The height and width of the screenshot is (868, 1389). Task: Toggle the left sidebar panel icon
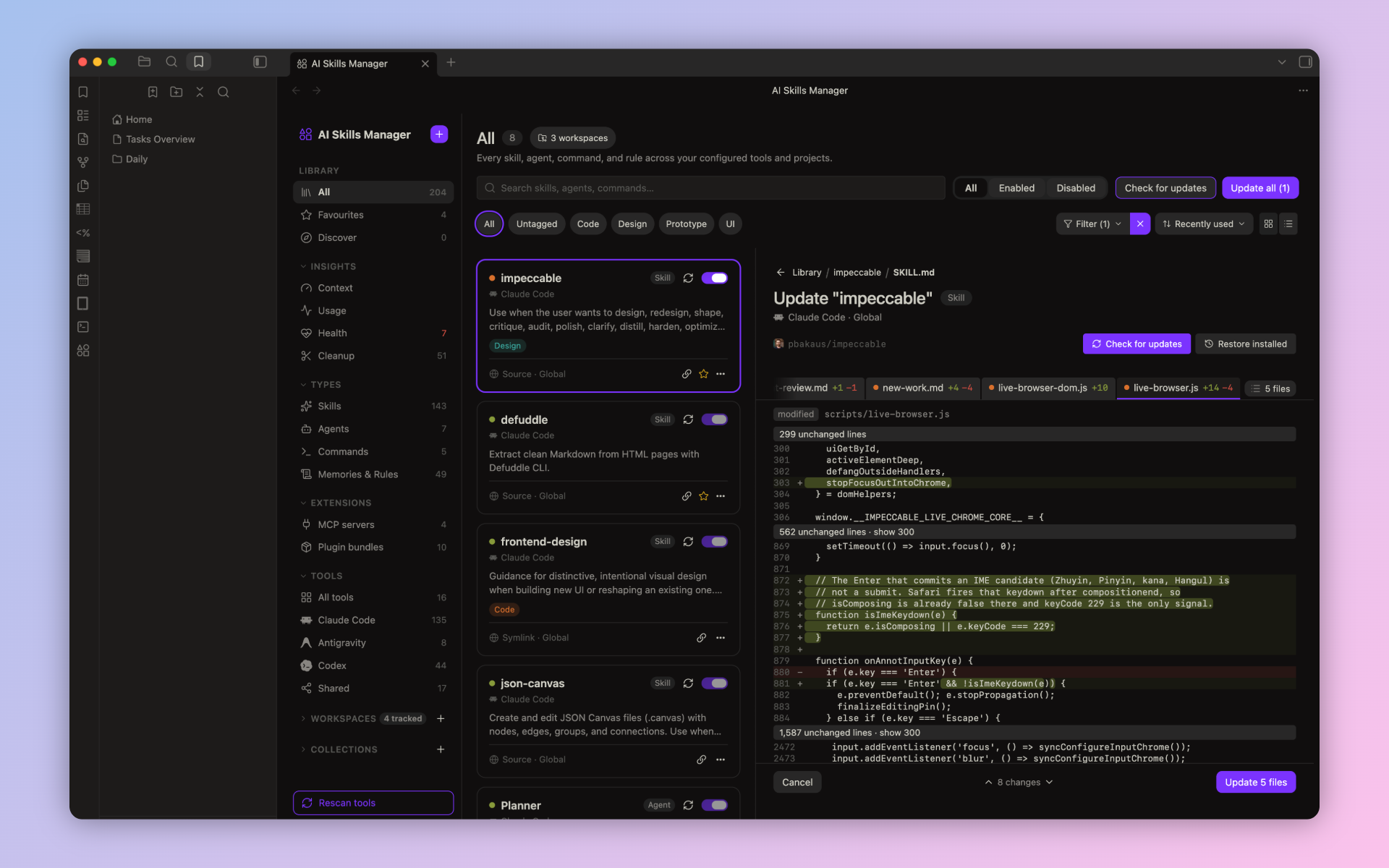[x=260, y=62]
